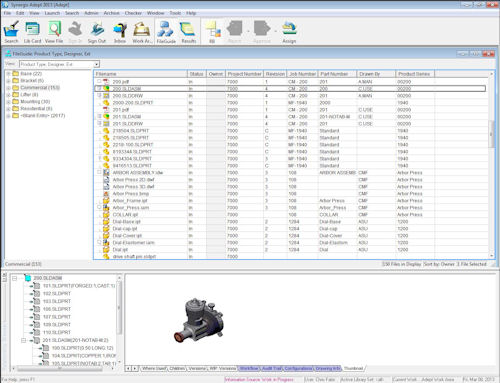Click the icon of Arbor Press.bmp
This screenshot has width=500, height=383.
tap(106, 194)
